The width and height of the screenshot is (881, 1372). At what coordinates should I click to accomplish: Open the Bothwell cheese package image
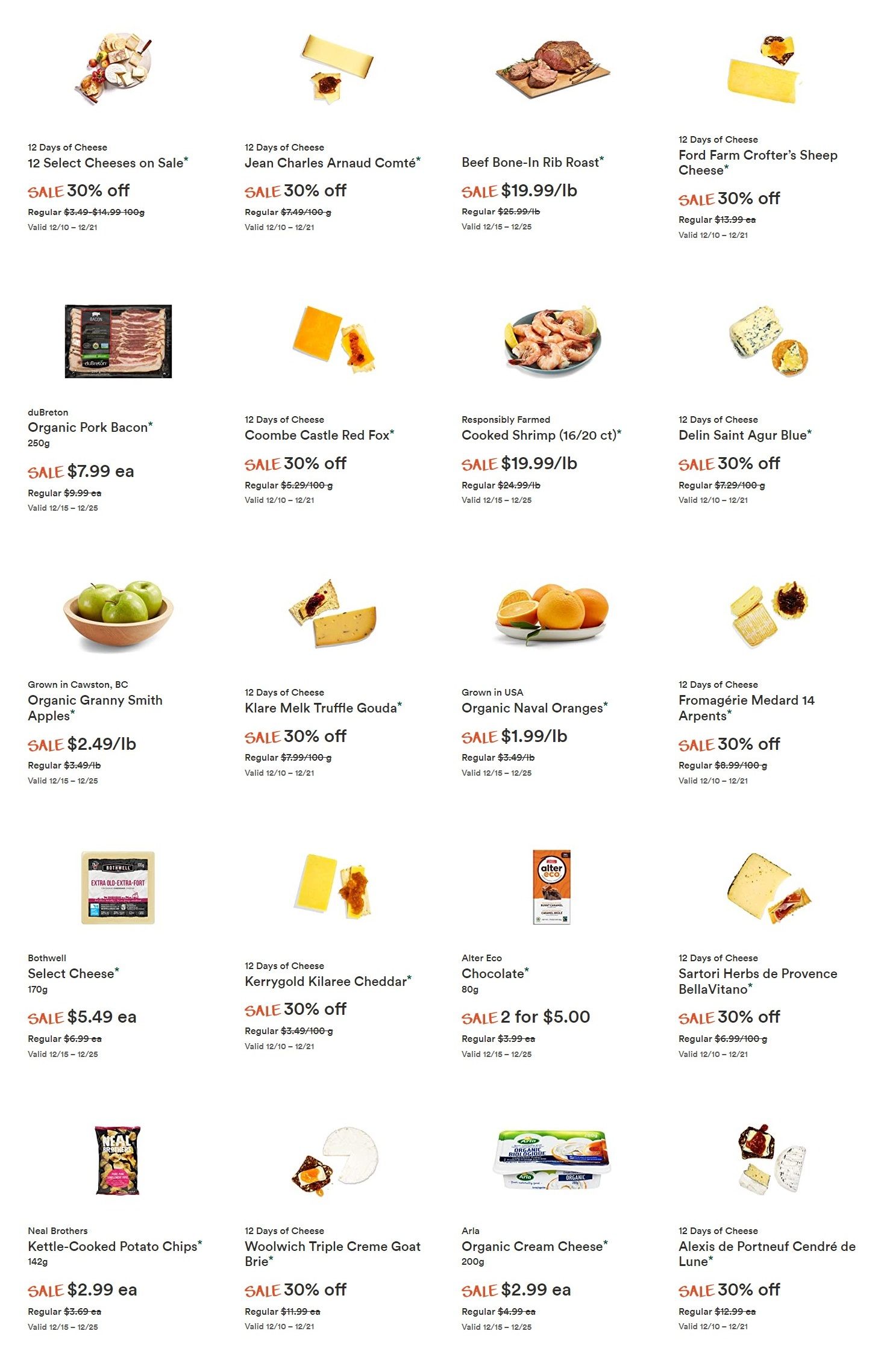118,887
